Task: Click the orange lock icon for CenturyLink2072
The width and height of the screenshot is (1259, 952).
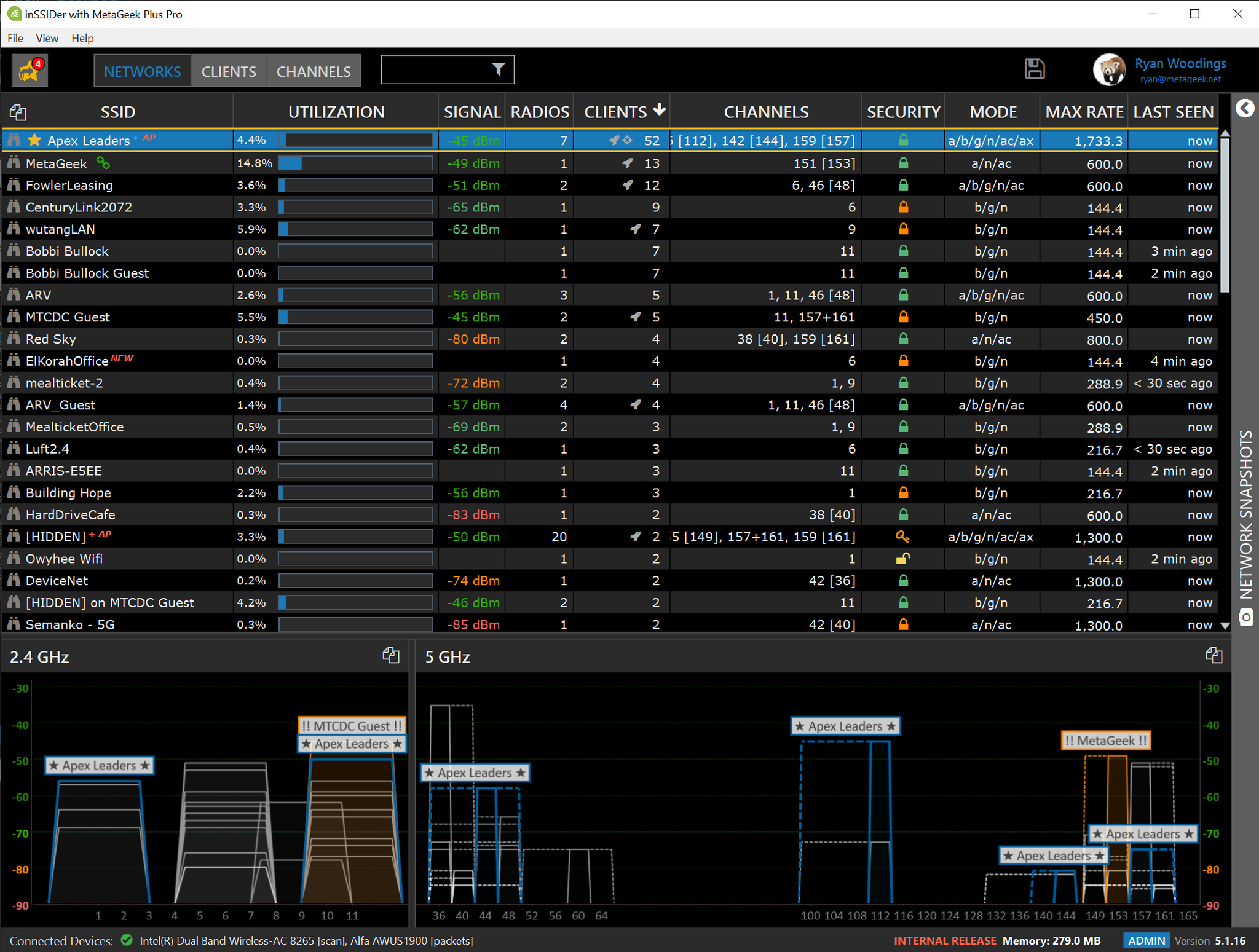Action: click(903, 207)
